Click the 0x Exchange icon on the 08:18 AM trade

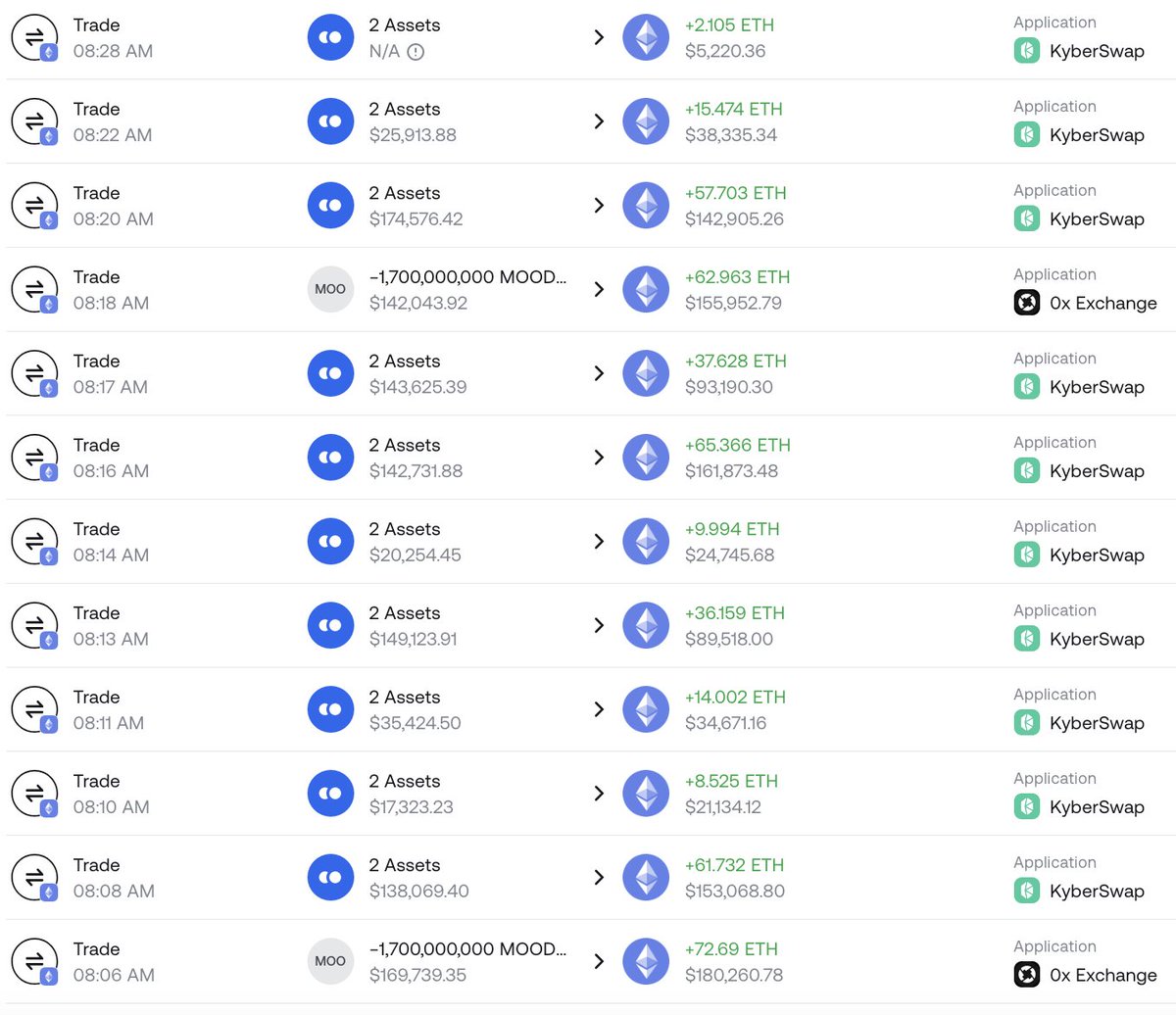coord(1026,304)
